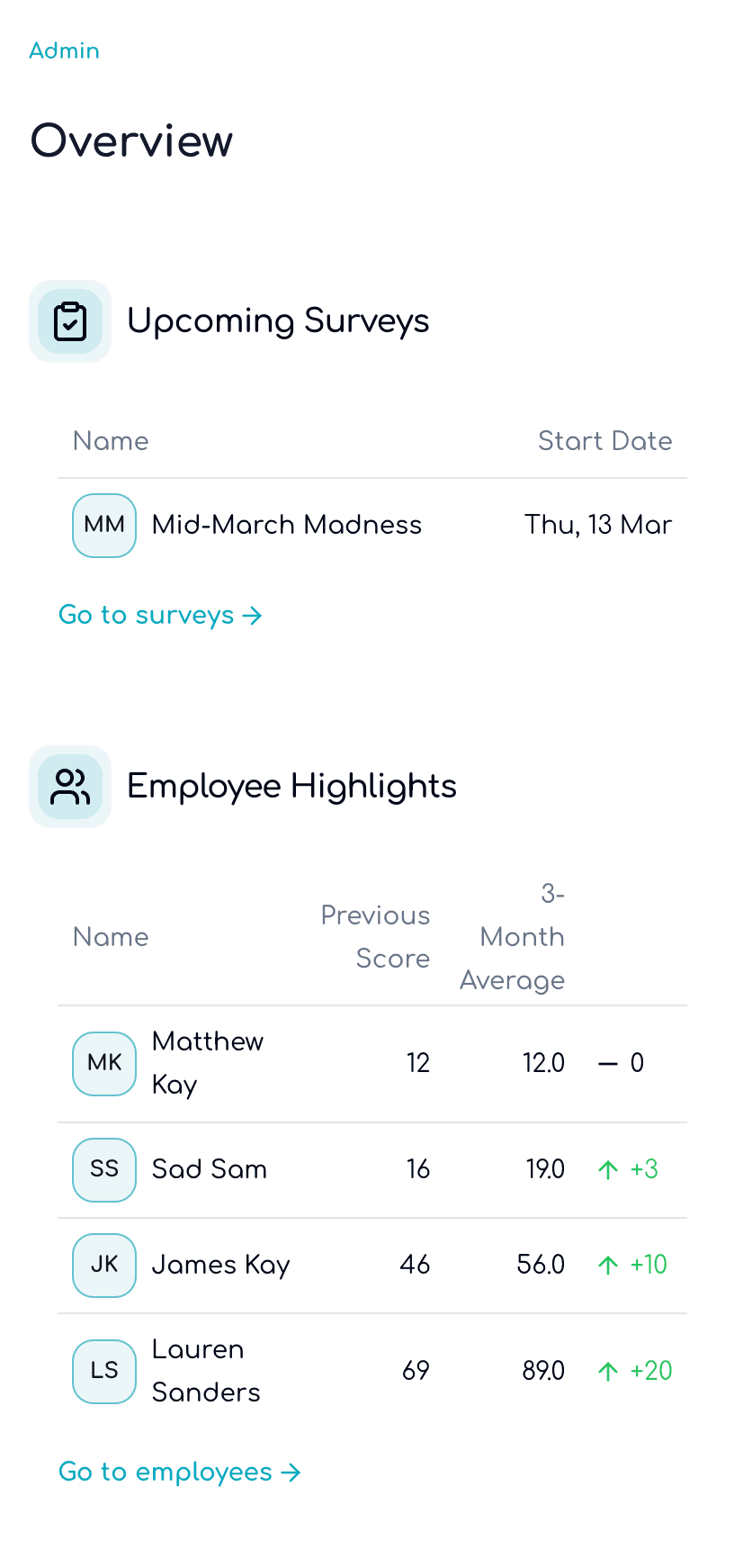This screenshot has height=1568, width=743.
Task: Follow the Go to surveys link
Action: click(x=160, y=615)
